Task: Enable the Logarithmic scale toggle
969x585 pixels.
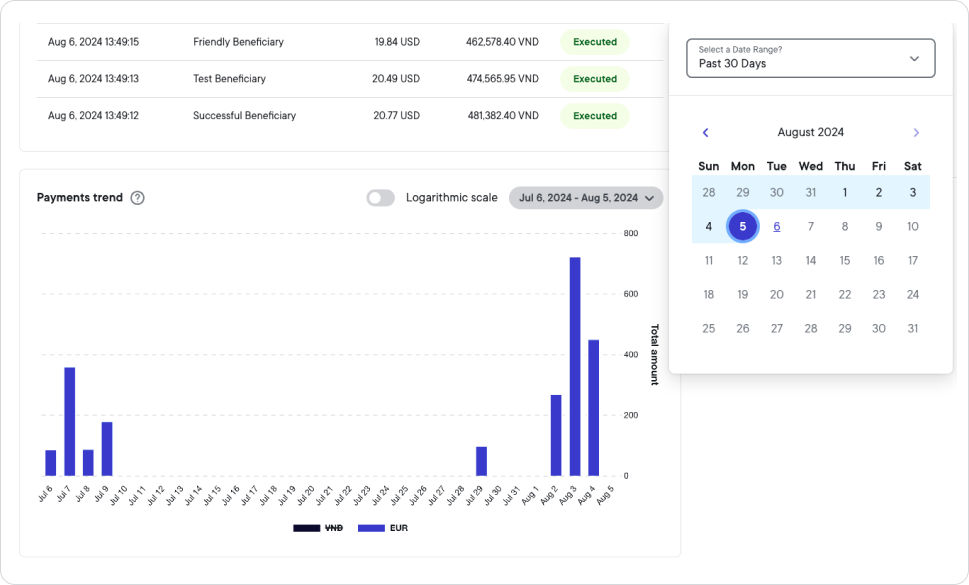Action: tap(380, 198)
